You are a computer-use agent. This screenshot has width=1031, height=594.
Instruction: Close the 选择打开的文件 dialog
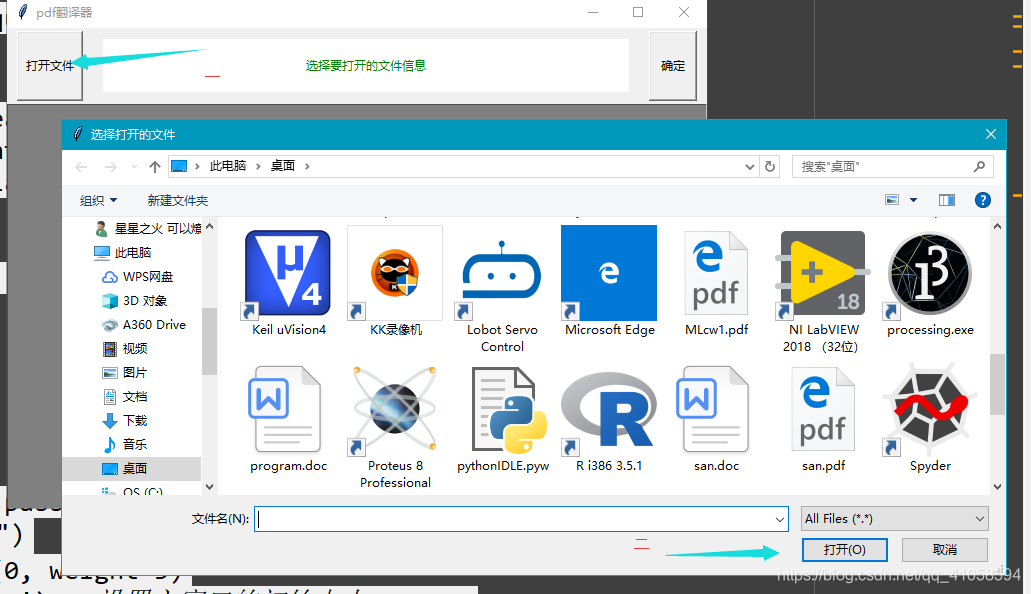click(x=991, y=134)
